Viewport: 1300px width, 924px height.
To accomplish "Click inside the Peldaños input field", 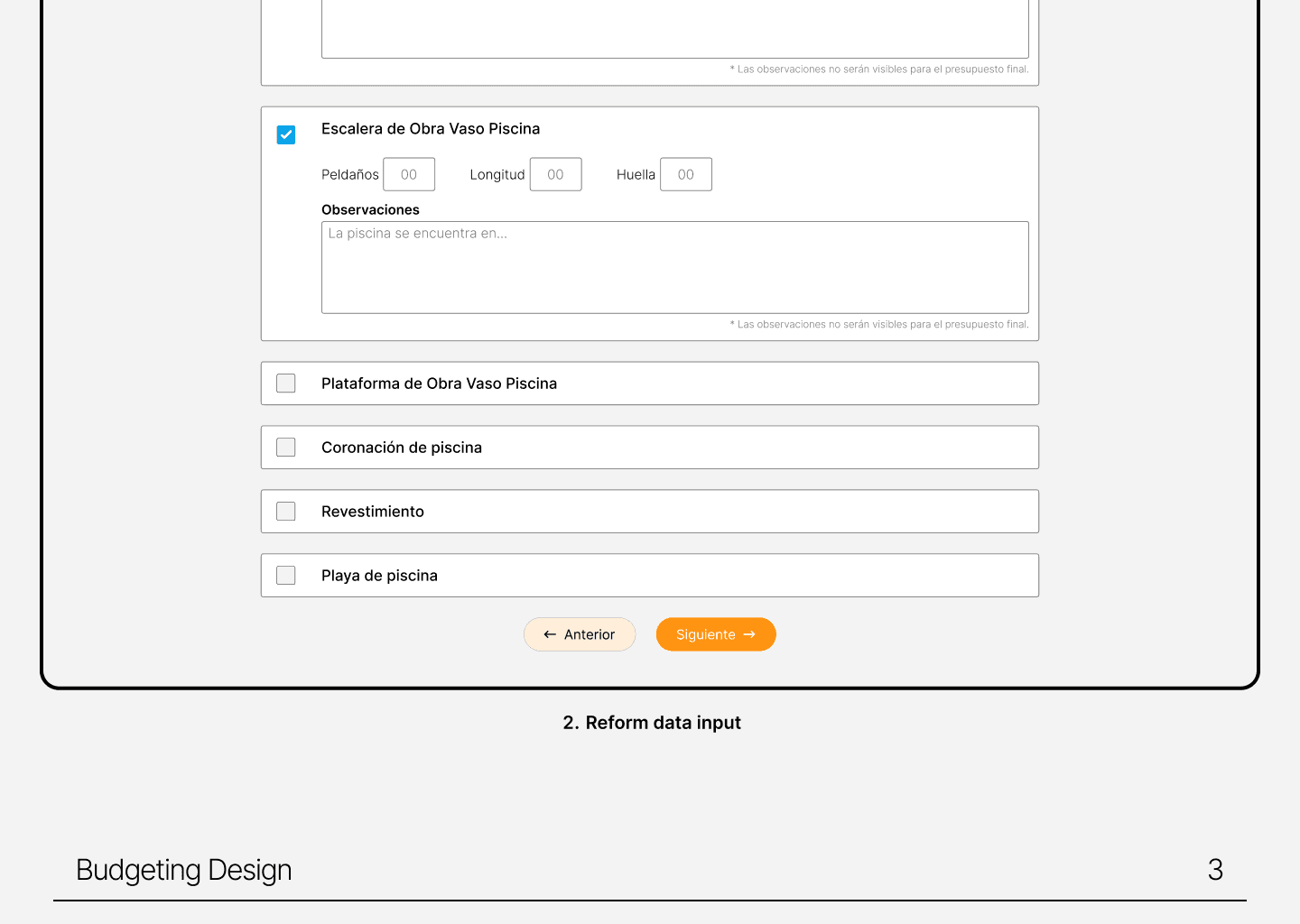I will tap(408, 174).
